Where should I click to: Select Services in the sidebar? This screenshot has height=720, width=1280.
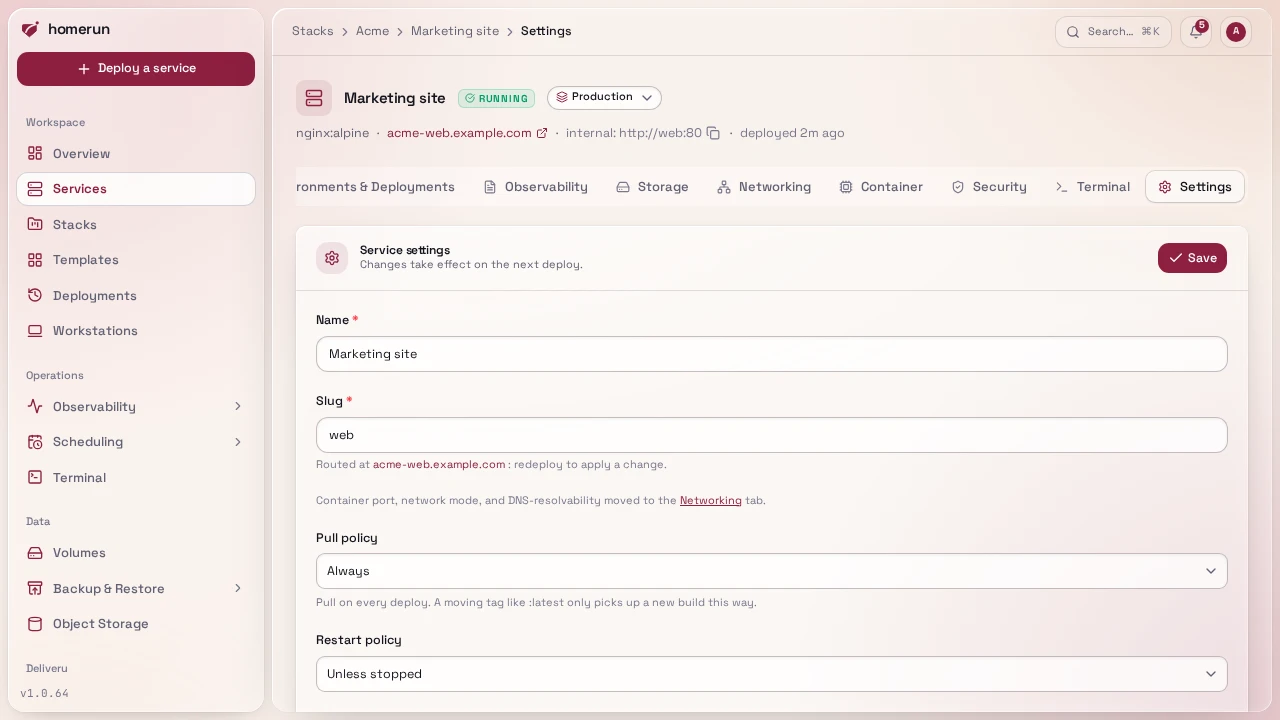[x=136, y=189]
